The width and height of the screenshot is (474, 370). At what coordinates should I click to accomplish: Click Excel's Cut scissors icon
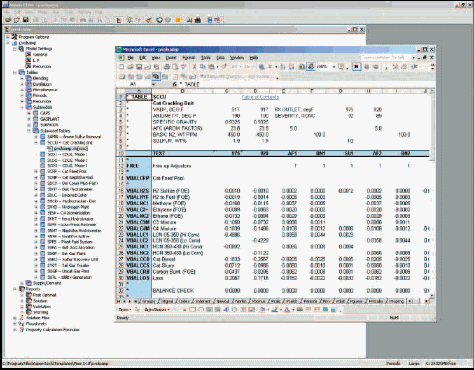[x=194, y=67]
